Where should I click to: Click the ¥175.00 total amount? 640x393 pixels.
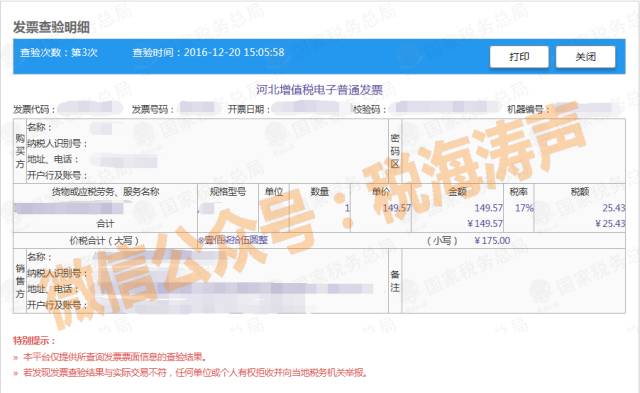point(492,240)
